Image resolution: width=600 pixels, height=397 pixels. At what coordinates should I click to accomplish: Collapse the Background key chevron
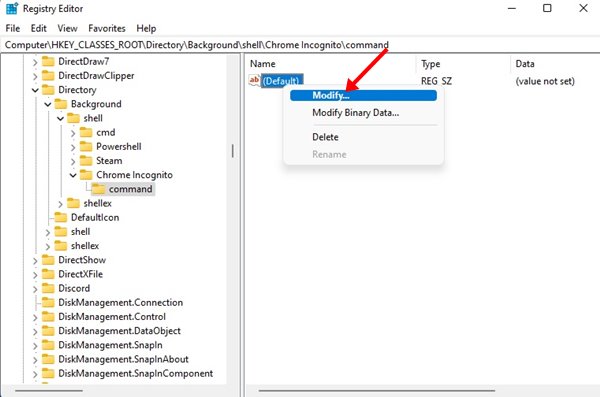point(47,105)
